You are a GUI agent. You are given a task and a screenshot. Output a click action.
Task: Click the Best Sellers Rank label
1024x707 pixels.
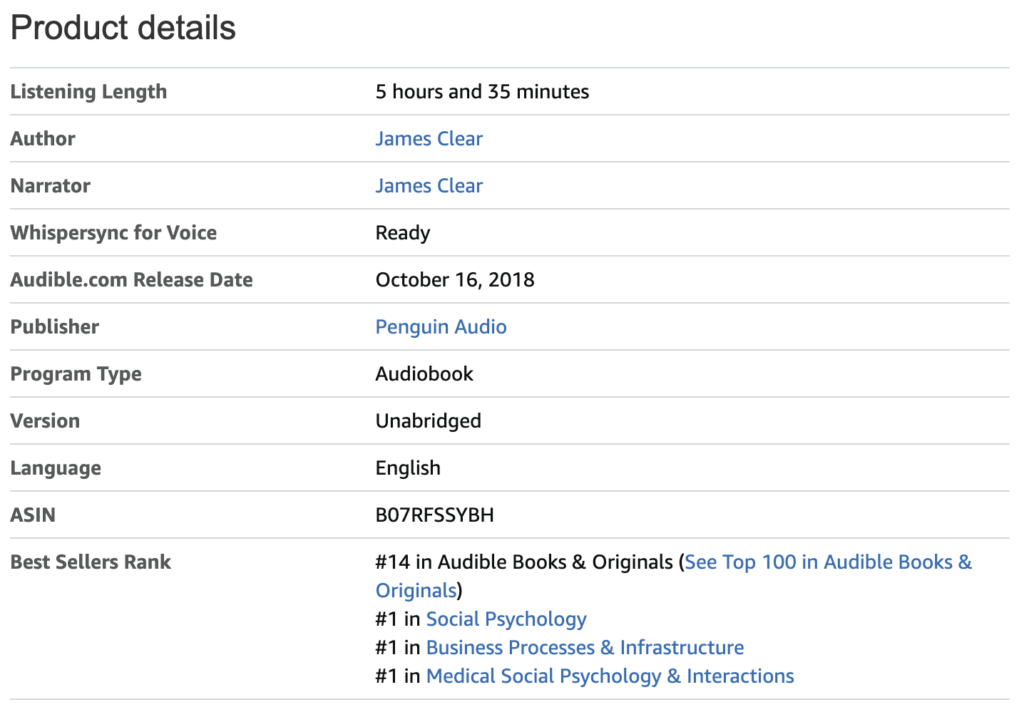(91, 562)
